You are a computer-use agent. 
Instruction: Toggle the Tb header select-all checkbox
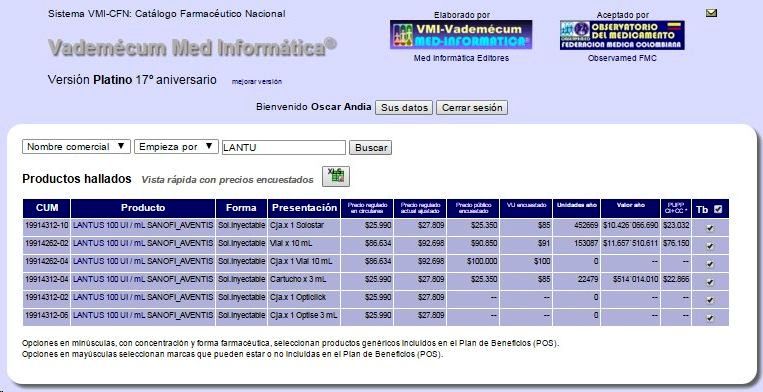(718, 209)
